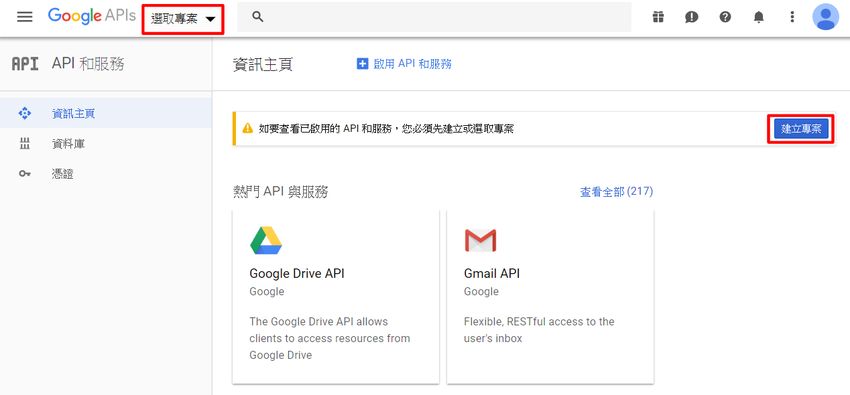Click the 憑證 key sidebar icon
This screenshot has width=850, height=395.
24,174
